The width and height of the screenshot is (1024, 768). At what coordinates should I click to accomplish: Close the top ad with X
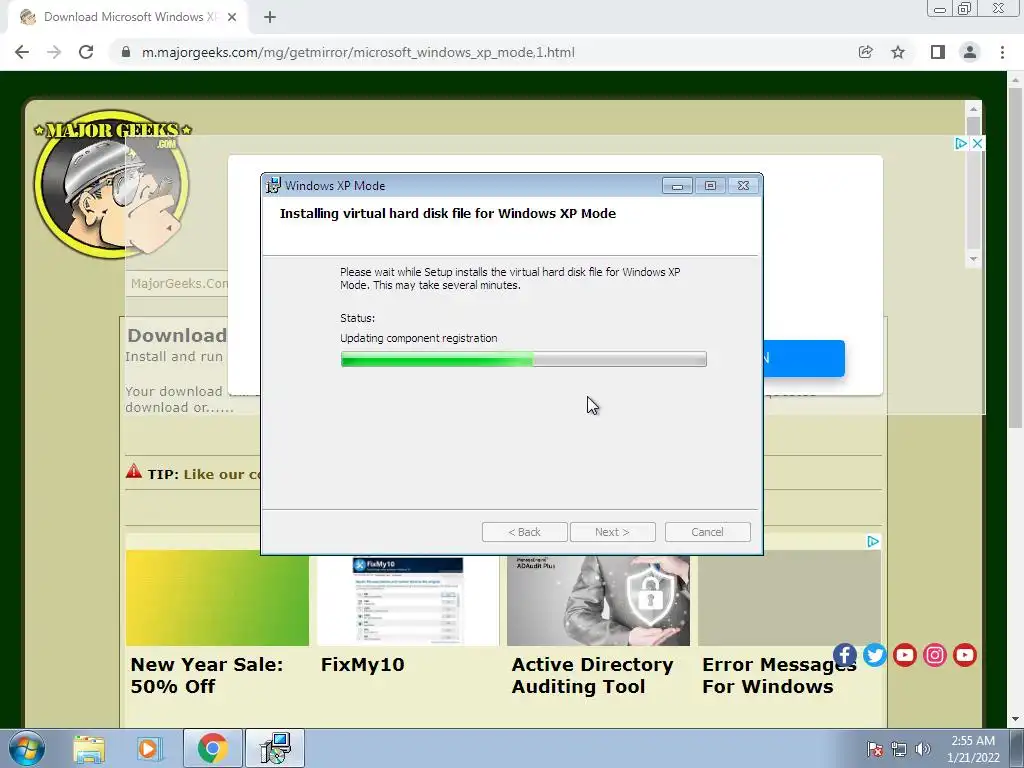click(977, 143)
